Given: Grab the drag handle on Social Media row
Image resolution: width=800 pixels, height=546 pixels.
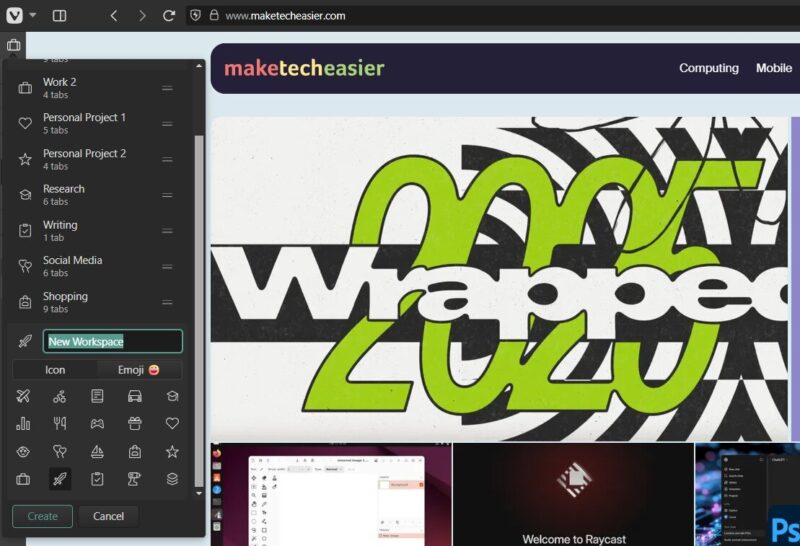Looking at the screenshot, I should click(167, 267).
